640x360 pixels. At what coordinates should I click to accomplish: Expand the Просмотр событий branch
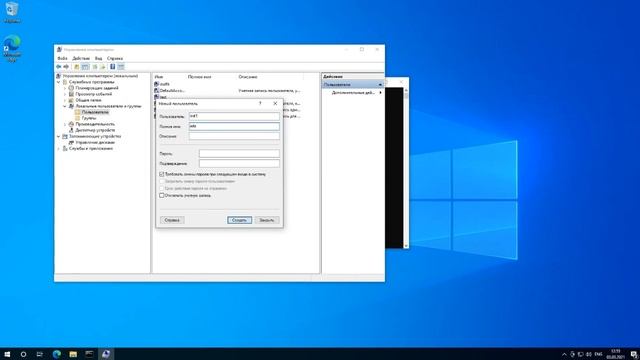pyautogui.click(x=65, y=94)
